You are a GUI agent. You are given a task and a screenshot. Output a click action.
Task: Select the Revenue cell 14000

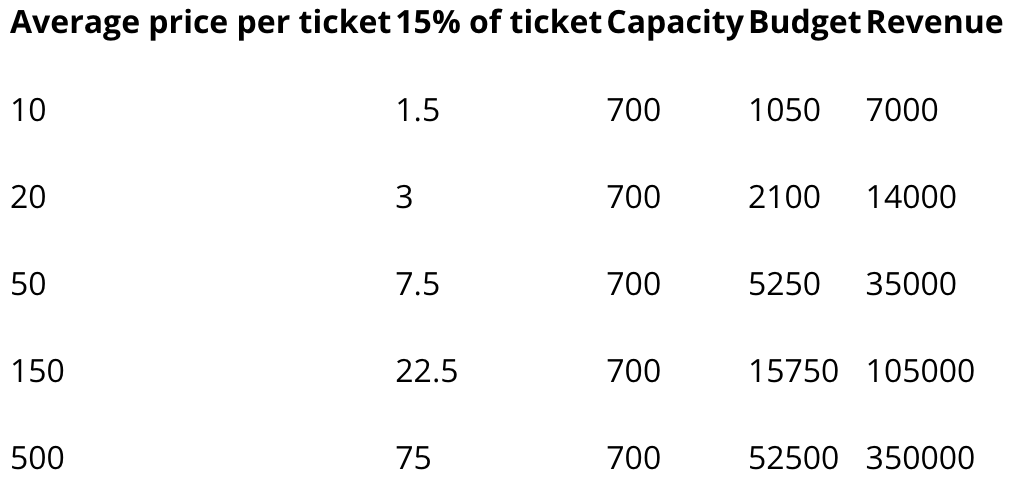coord(911,196)
